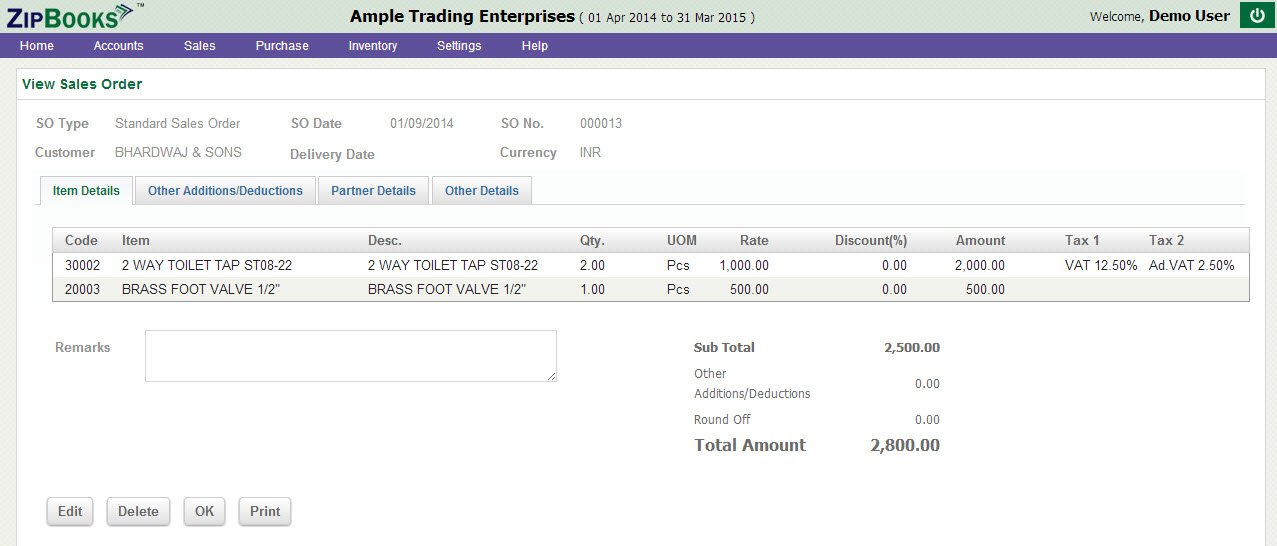This screenshot has height=546, width=1277.
Task: Click the green power logout icon
Action: coord(1257,16)
